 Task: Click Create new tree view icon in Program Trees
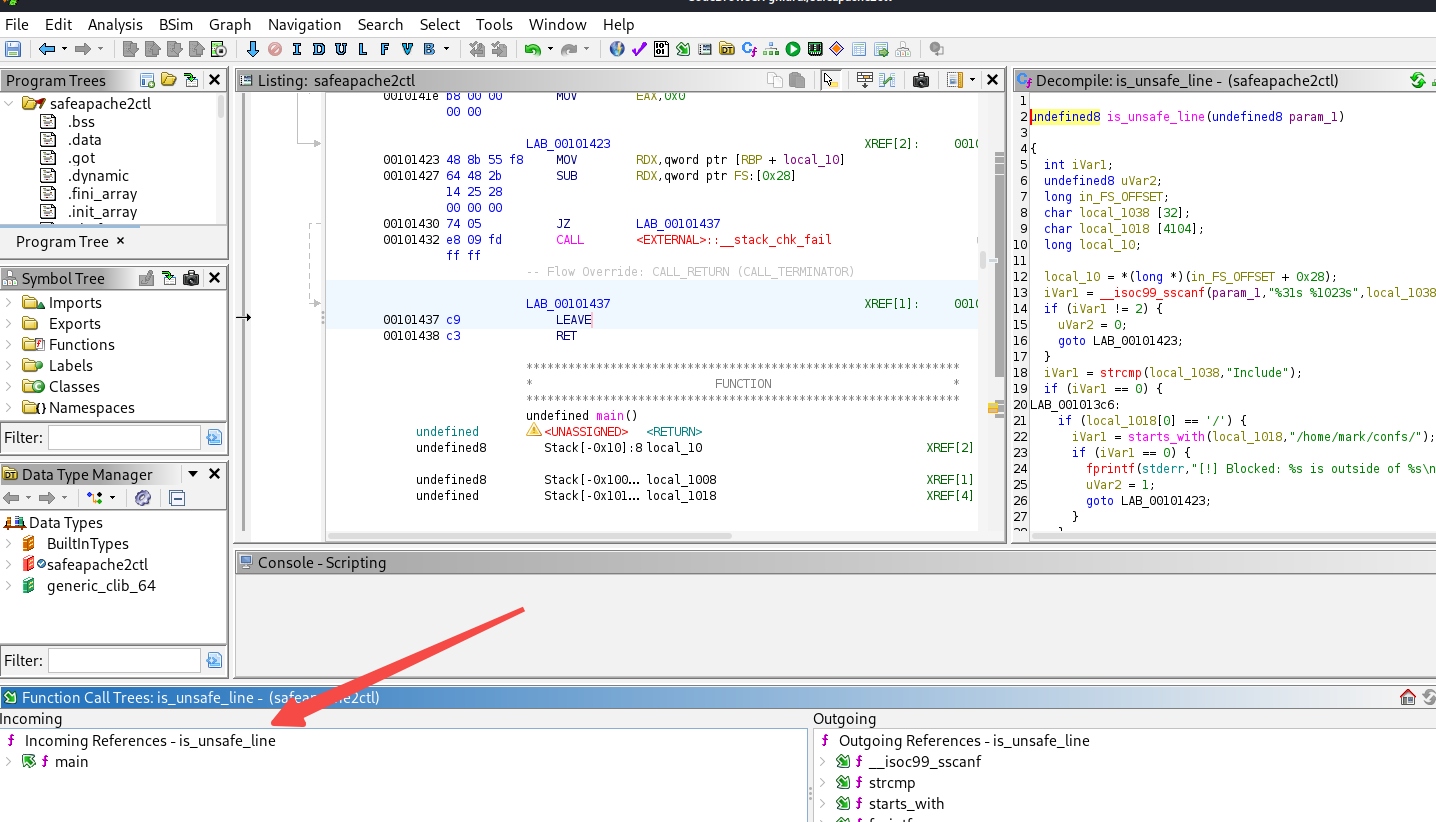point(148,80)
